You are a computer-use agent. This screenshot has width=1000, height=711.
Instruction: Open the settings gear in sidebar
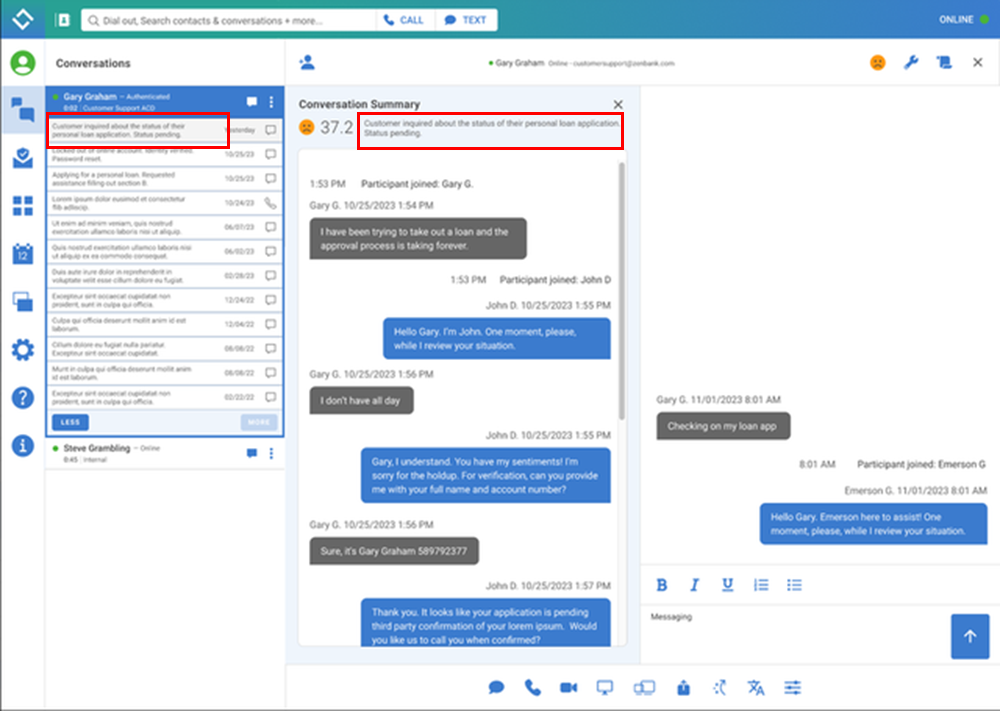click(x=22, y=350)
